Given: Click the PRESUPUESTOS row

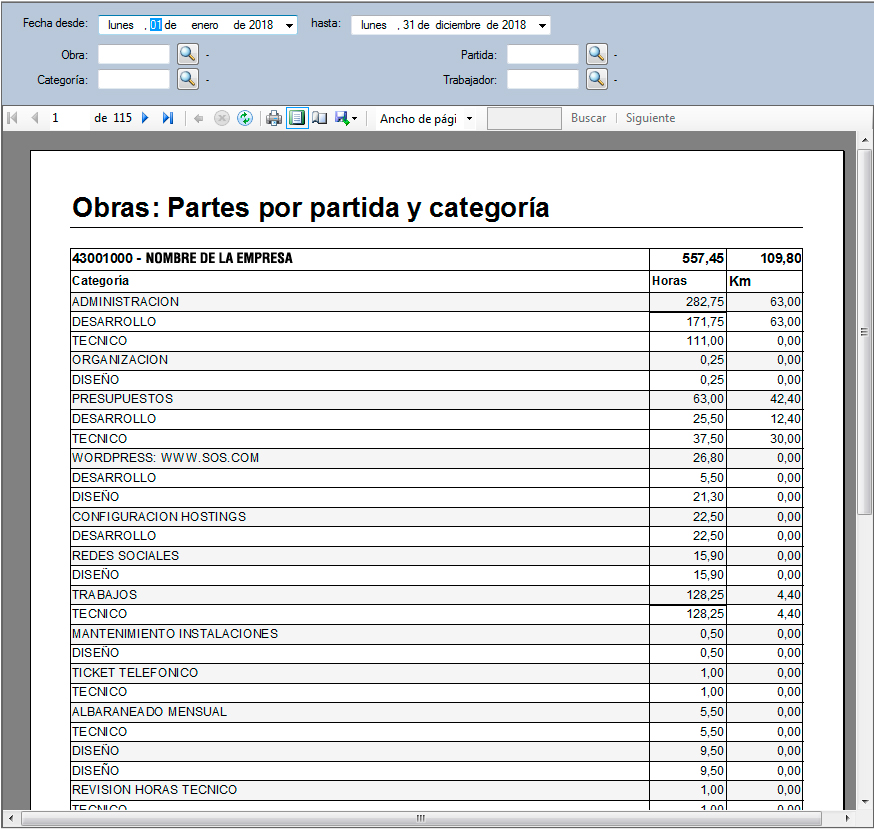Looking at the screenshot, I should [x=436, y=399].
